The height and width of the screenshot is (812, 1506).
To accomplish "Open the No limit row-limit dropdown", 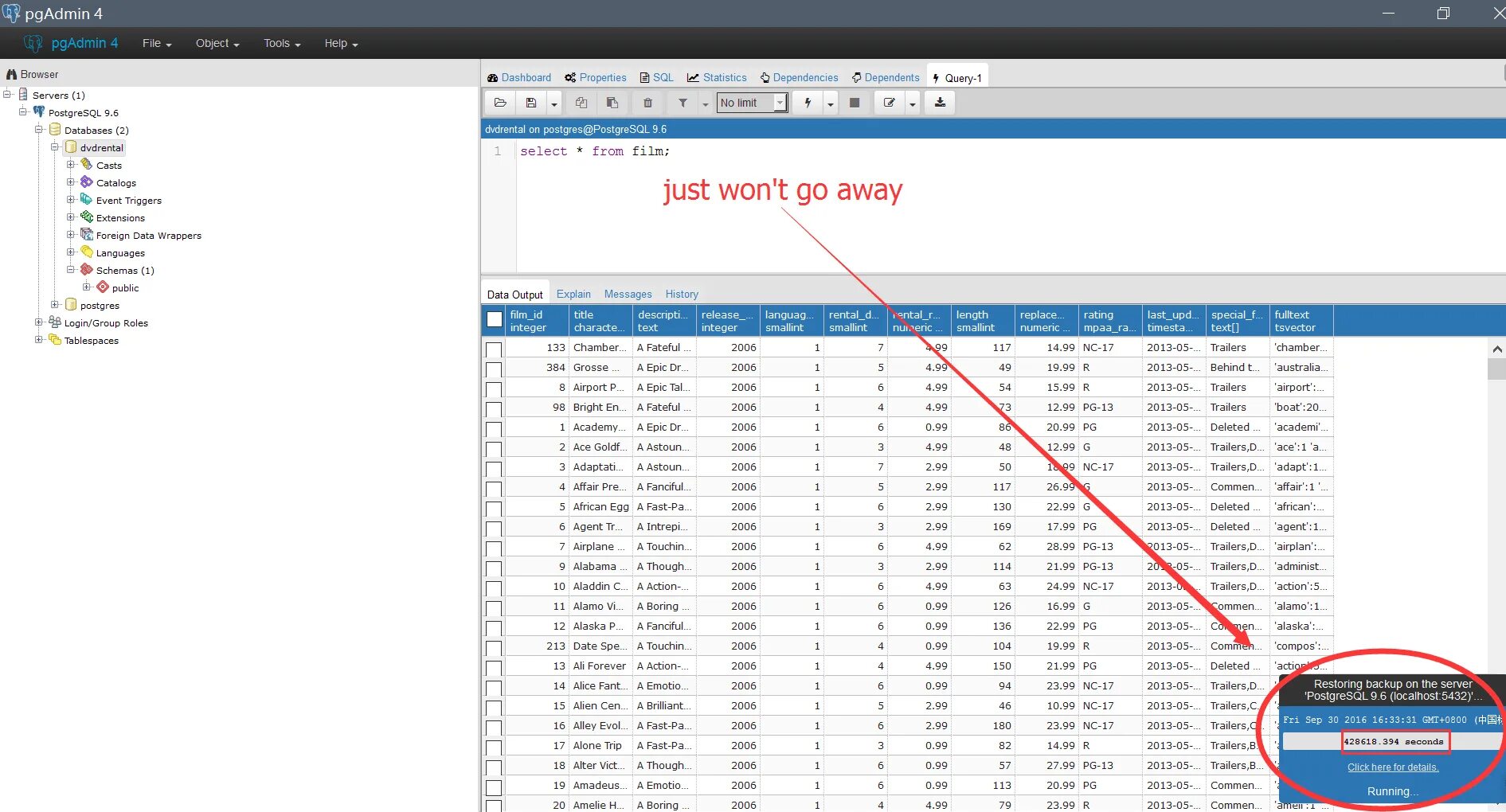I will point(752,103).
